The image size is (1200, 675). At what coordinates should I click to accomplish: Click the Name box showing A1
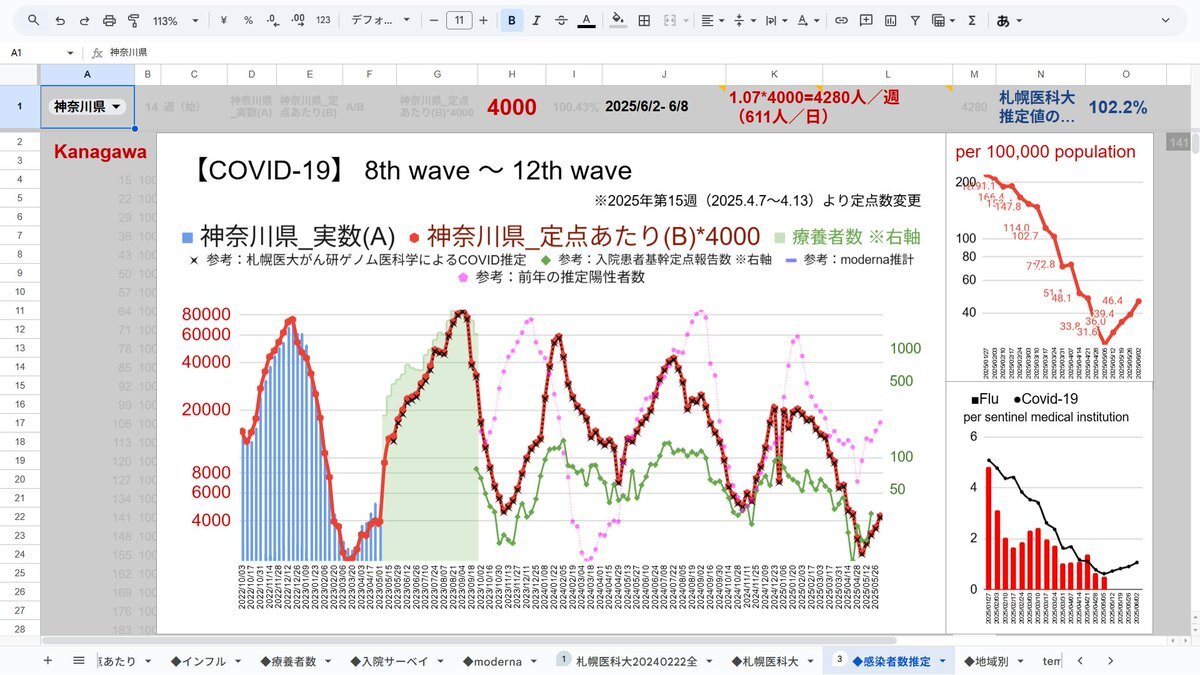coord(42,53)
